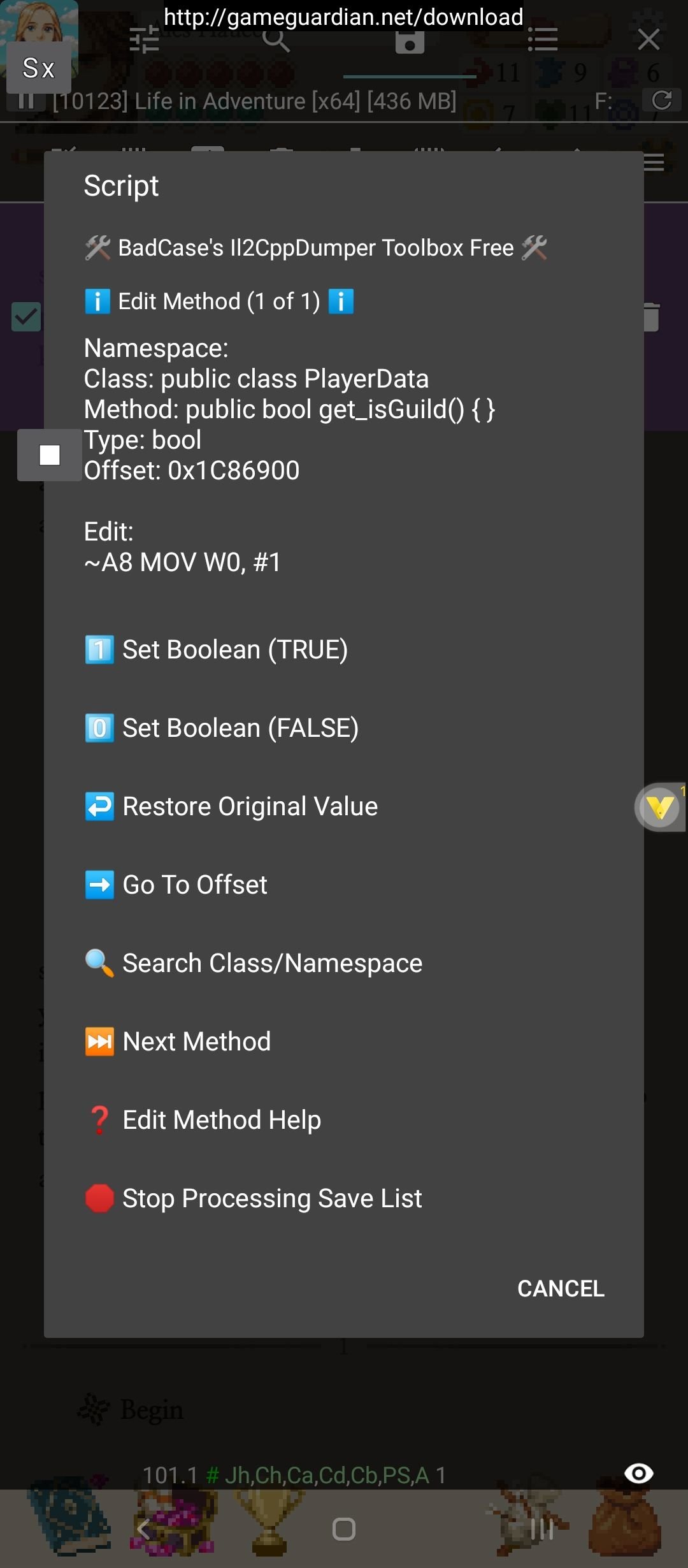The image size is (688, 1568).
Task: Select the process name Life in Adventure
Action: pyautogui.click(x=255, y=101)
